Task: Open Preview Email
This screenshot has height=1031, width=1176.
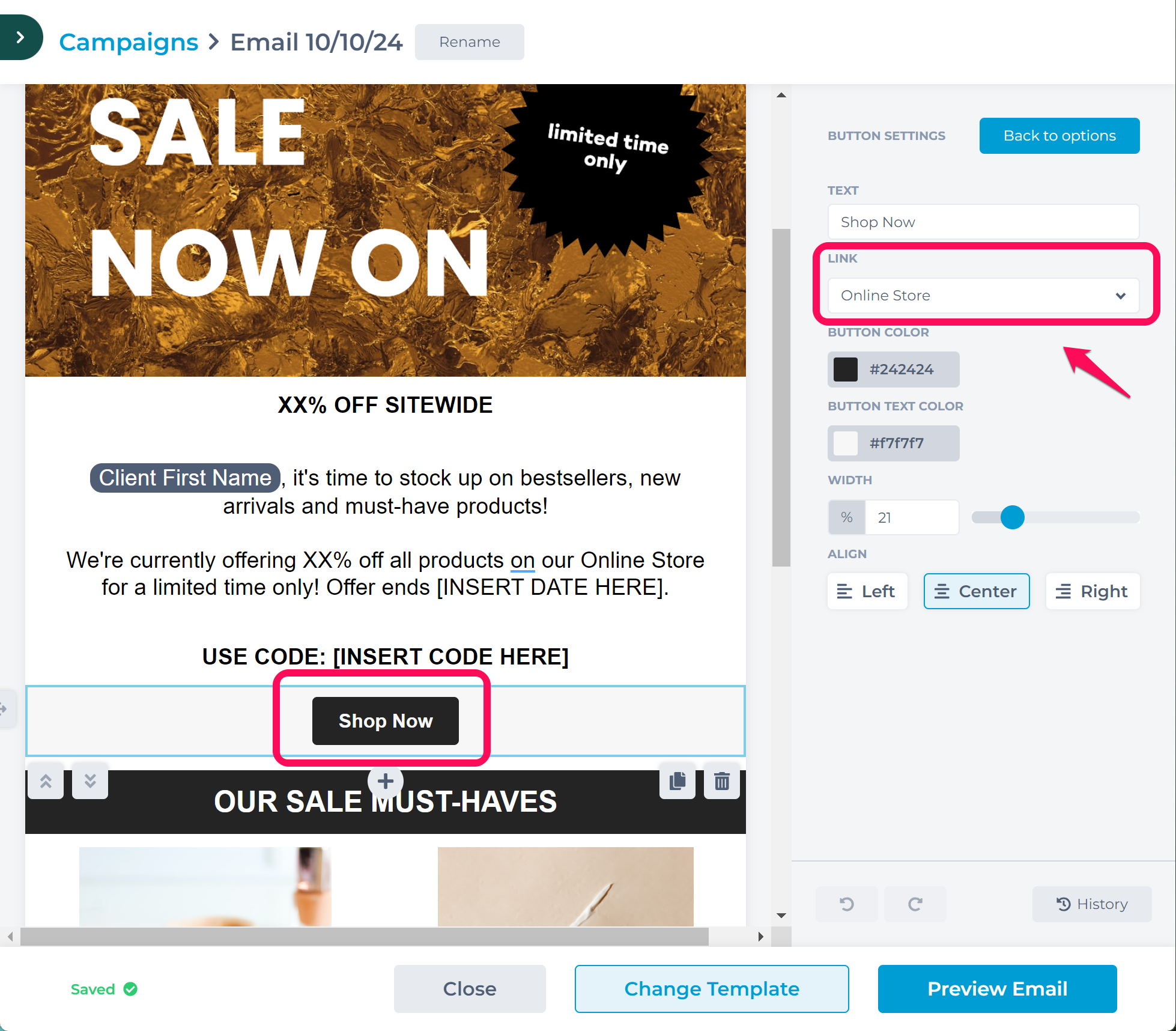Action: (x=997, y=989)
